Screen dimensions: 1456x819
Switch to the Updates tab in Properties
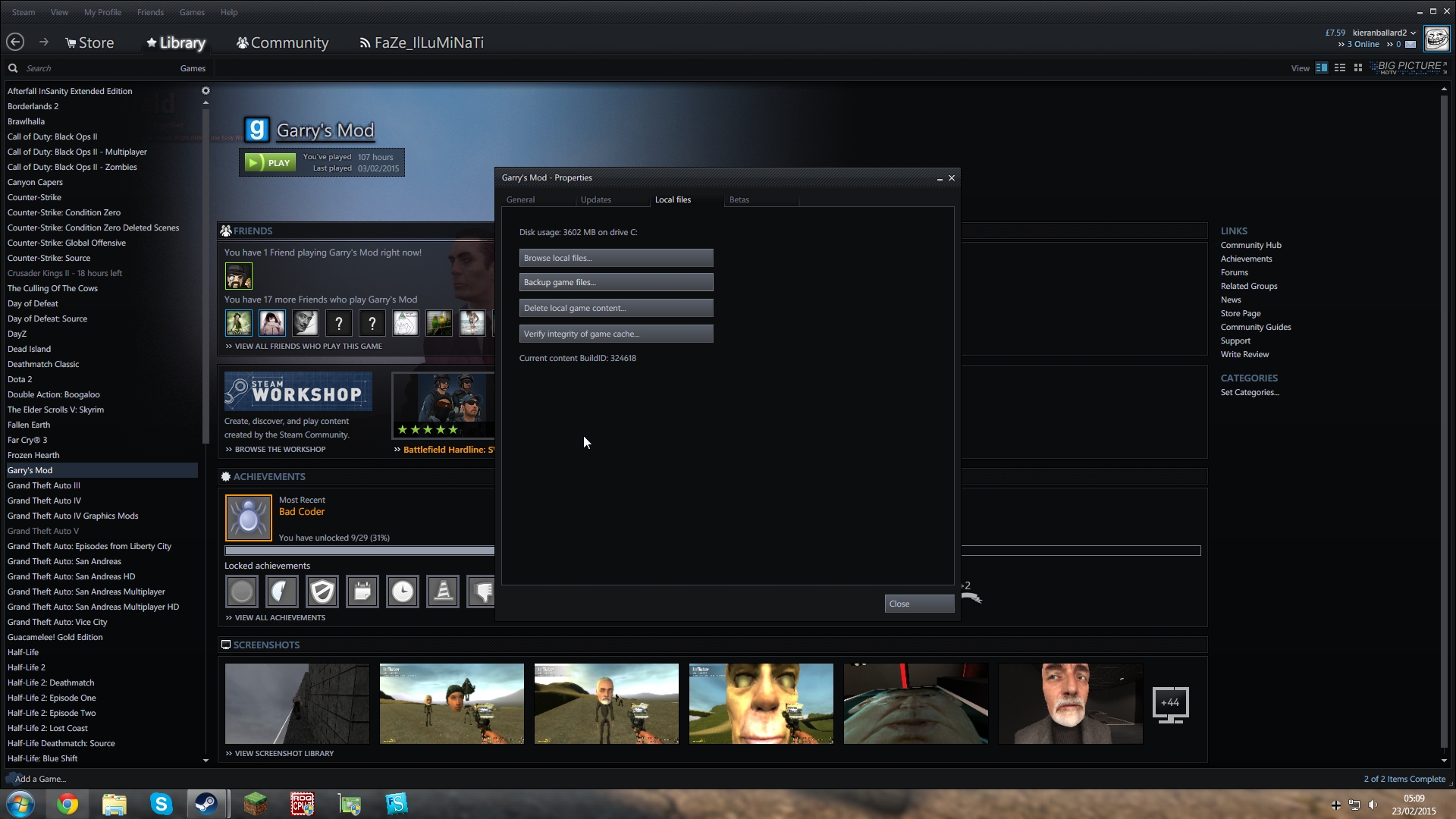click(596, 199)
